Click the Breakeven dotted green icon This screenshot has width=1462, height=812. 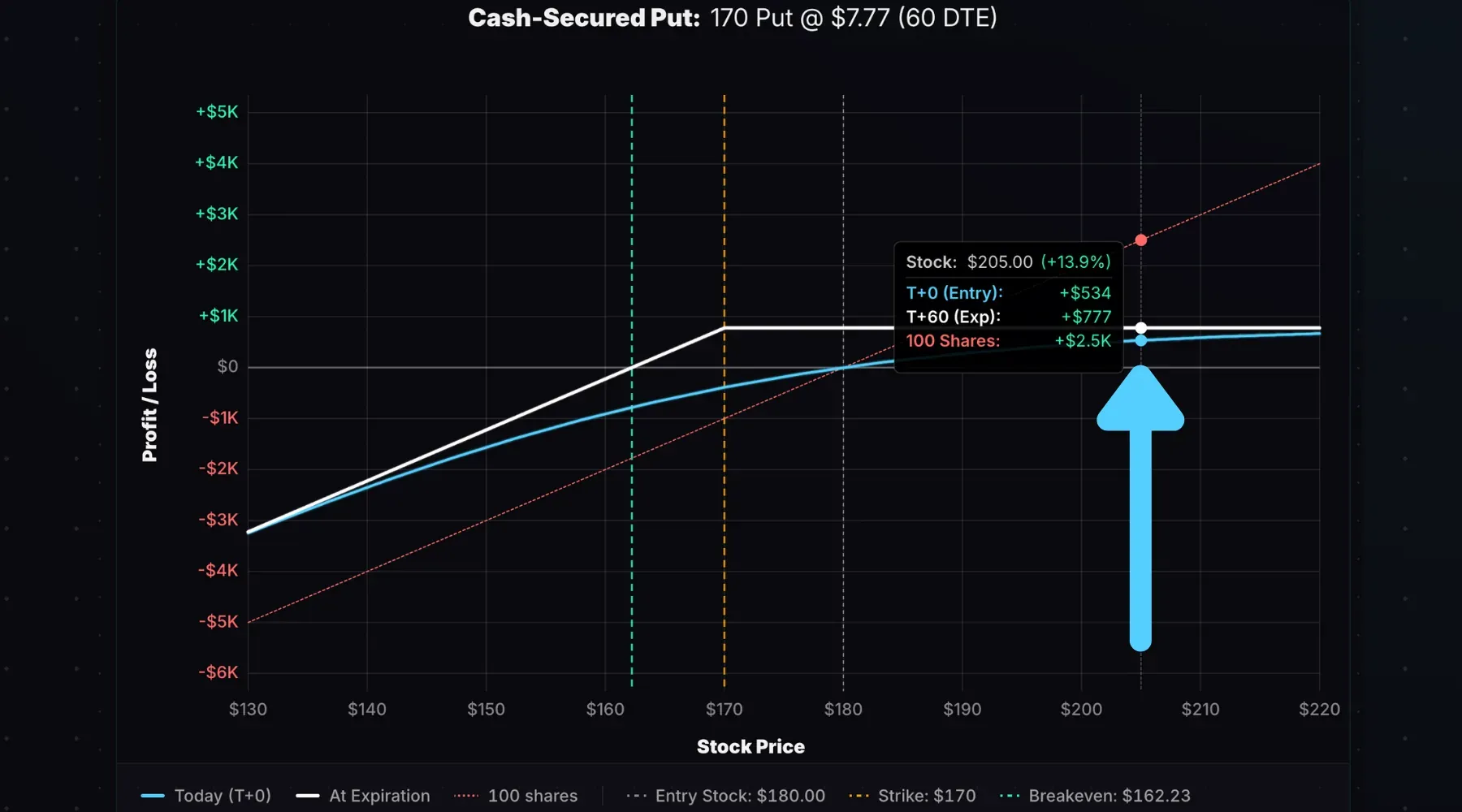pyautogui.click(x=1010, y=796)
